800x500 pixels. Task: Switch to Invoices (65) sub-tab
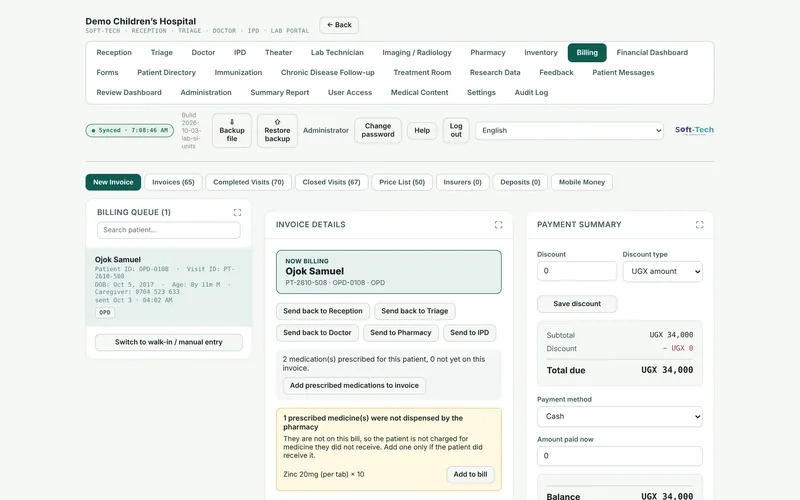tap(173, 182)
